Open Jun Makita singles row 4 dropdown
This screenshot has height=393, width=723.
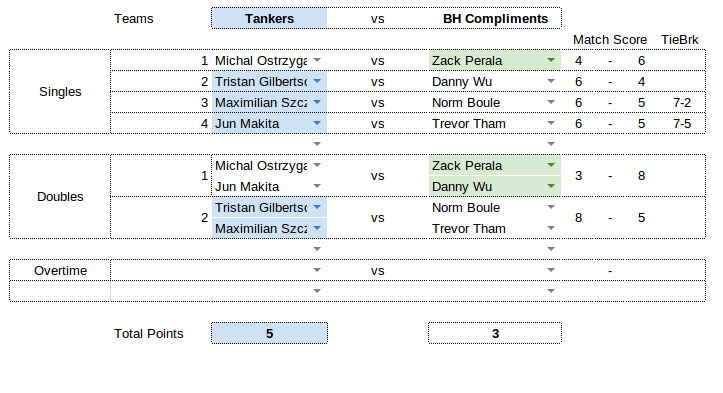[x=317, y=123]
